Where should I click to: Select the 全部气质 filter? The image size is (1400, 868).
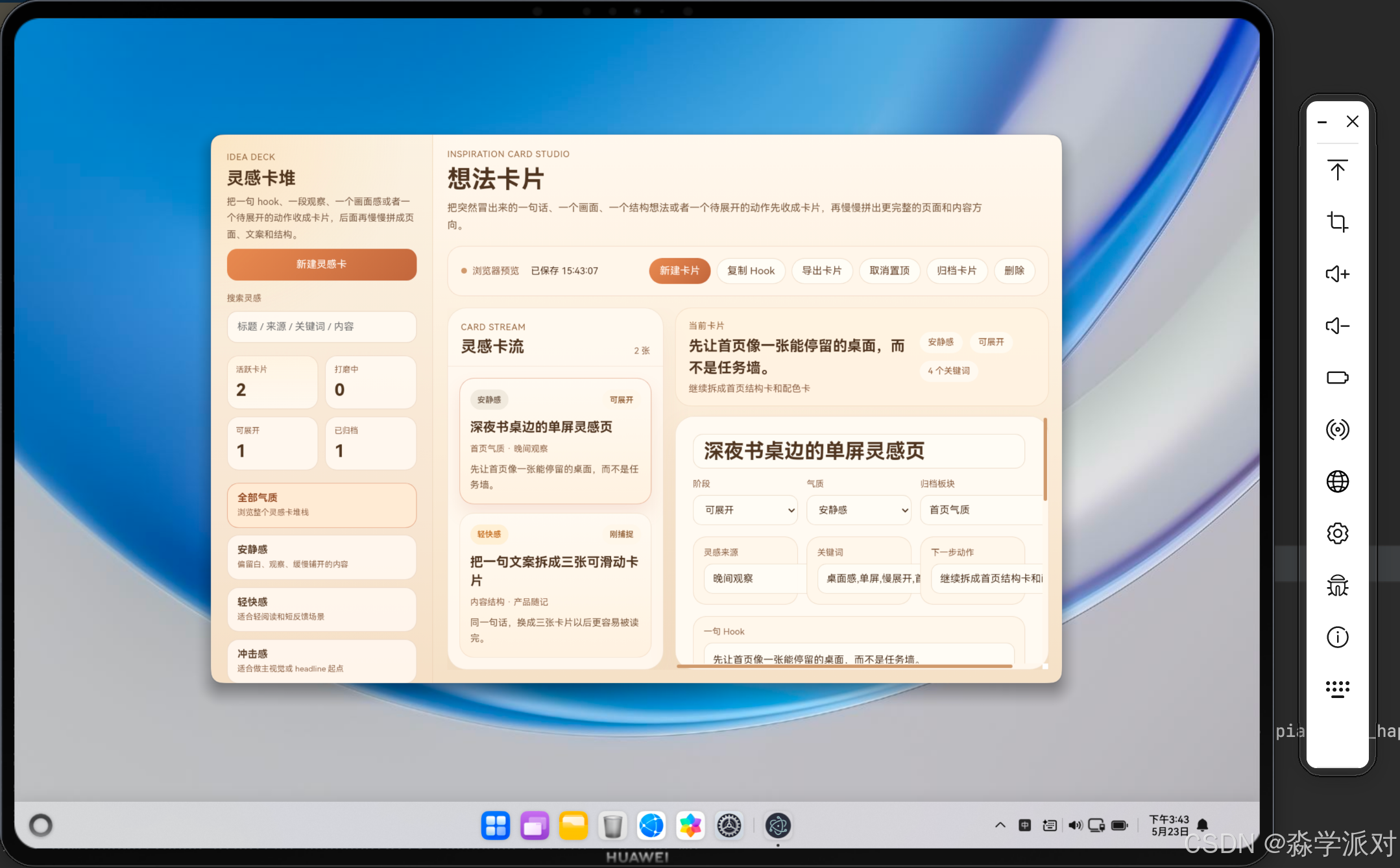point(322,505)
